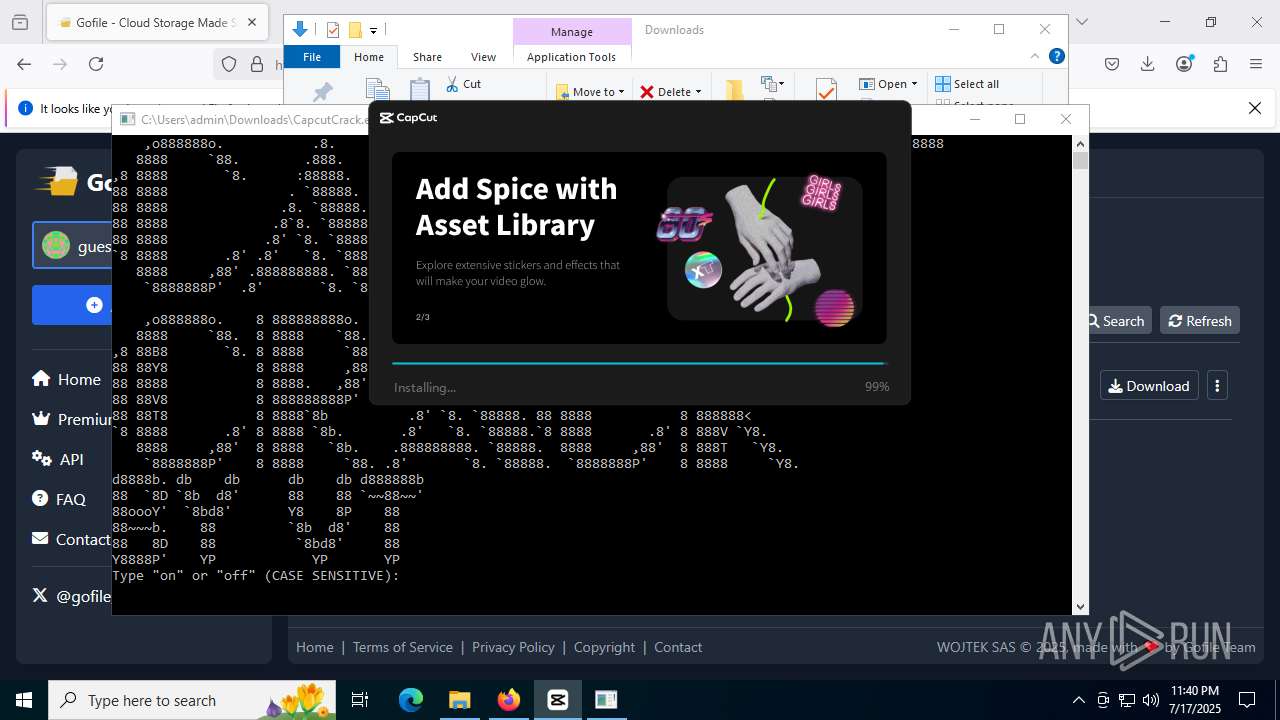This screenshot has height=720, width=1280.
Task: Open the Premium sidebar link
Action: (71, 419)
